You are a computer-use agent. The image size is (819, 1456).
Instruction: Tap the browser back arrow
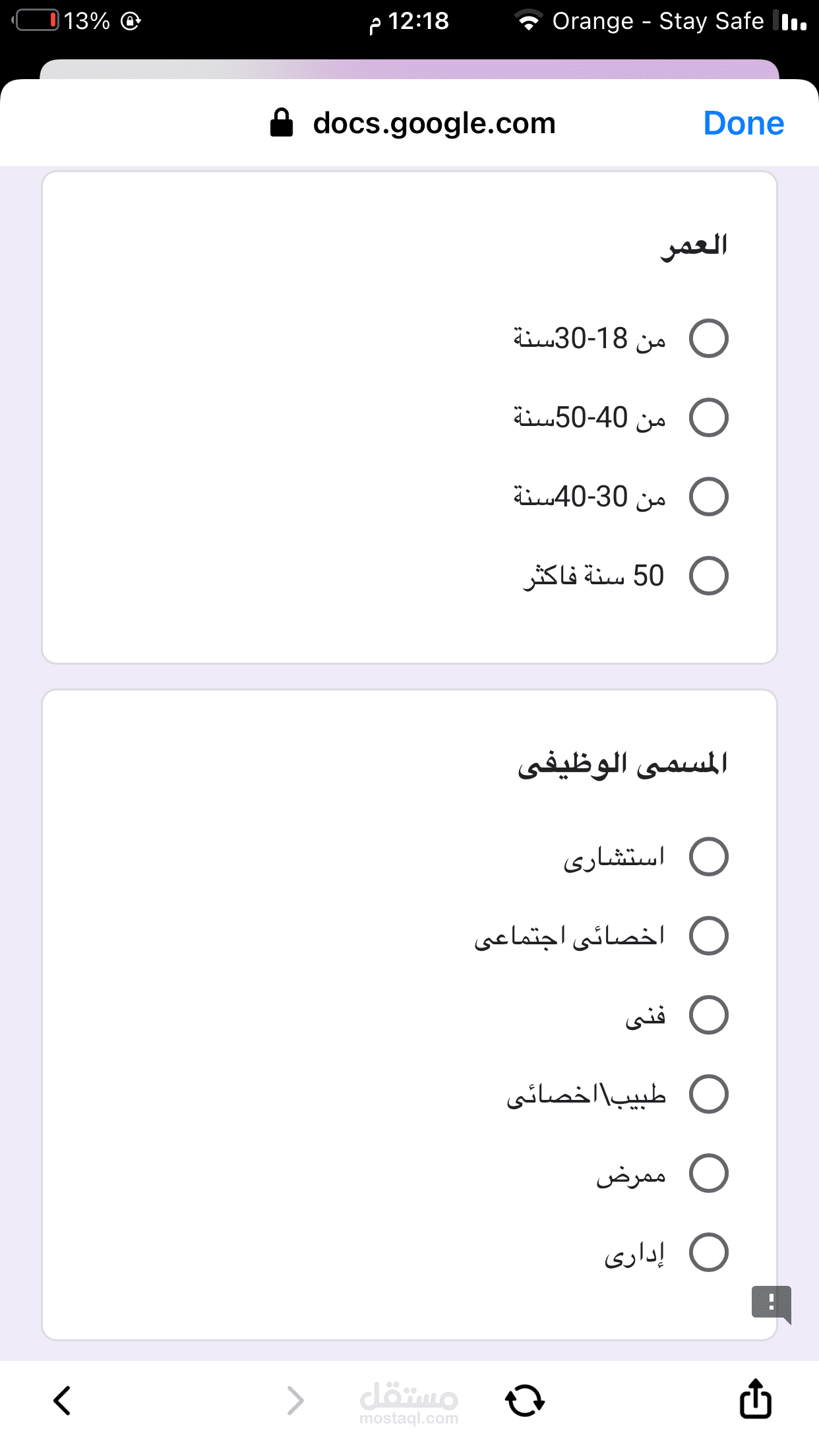pos(63,1401)
